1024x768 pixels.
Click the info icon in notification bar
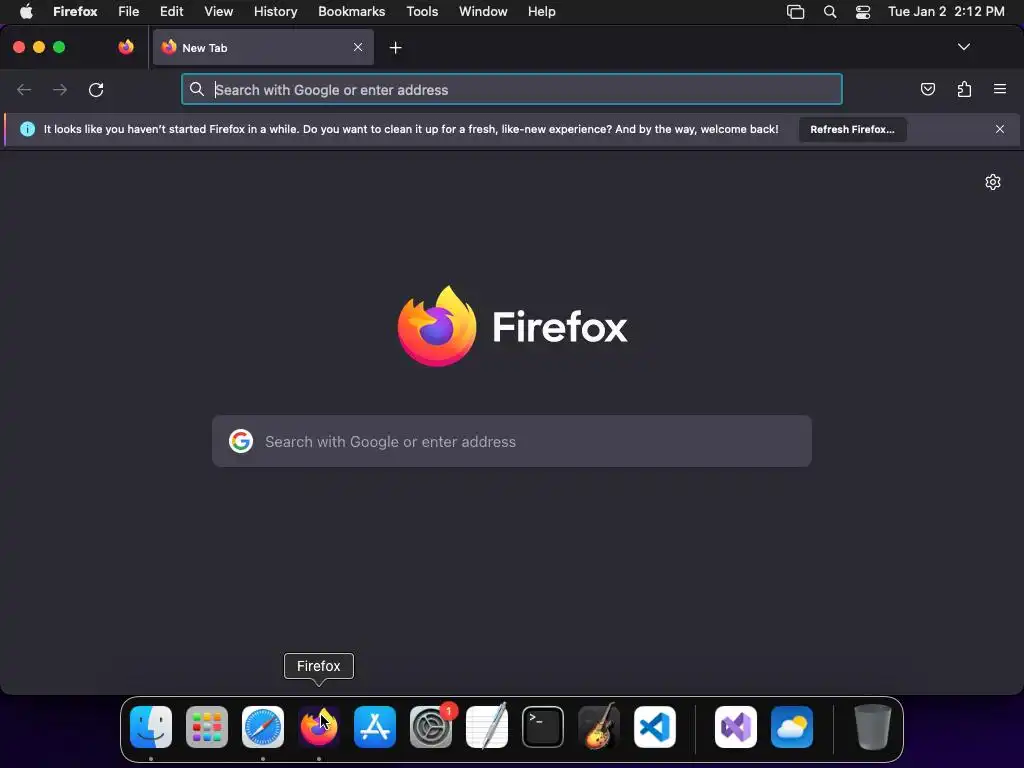(27, 129)
